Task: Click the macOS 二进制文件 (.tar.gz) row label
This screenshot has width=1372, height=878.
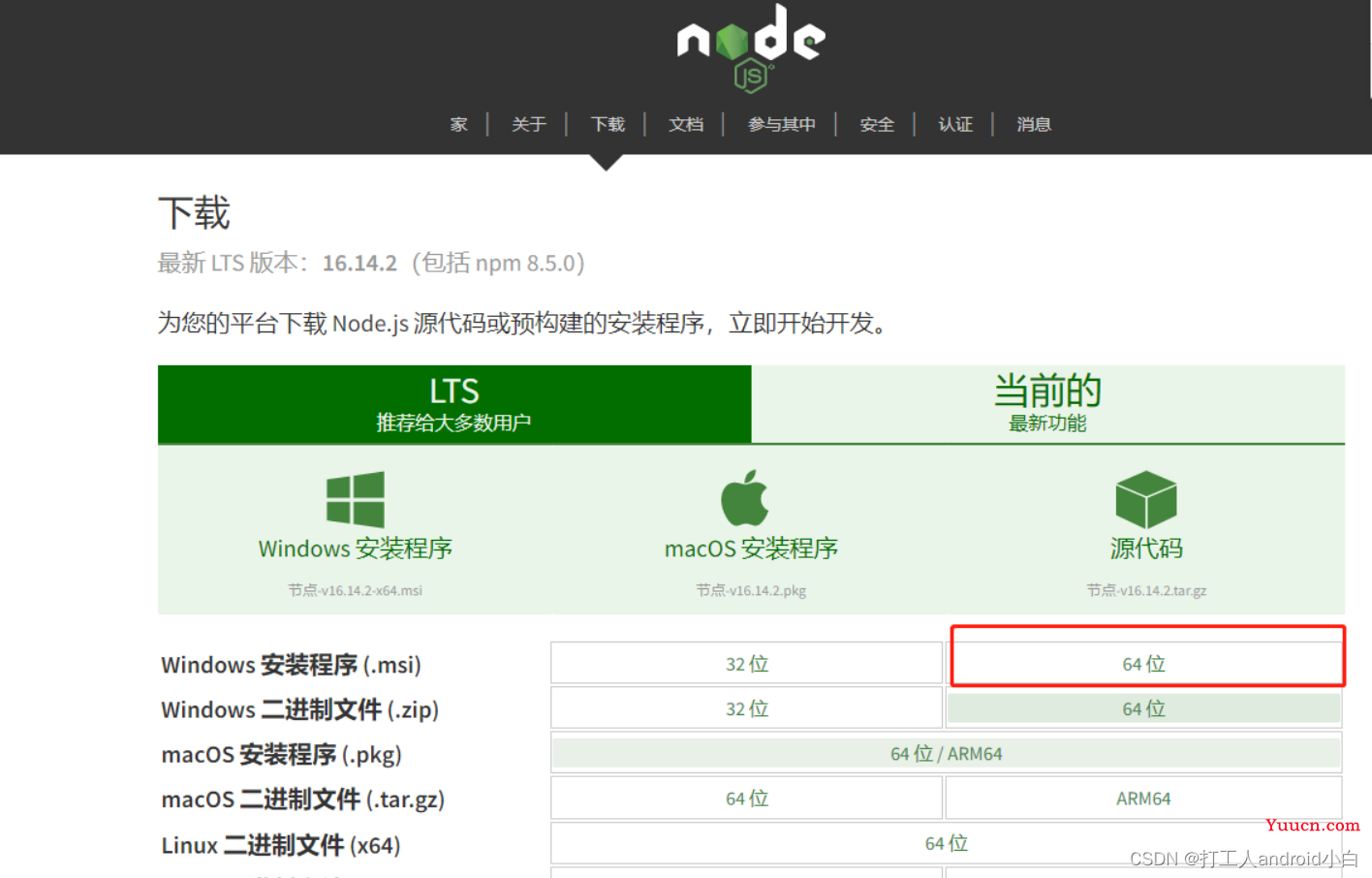Action: pos(303,800)
